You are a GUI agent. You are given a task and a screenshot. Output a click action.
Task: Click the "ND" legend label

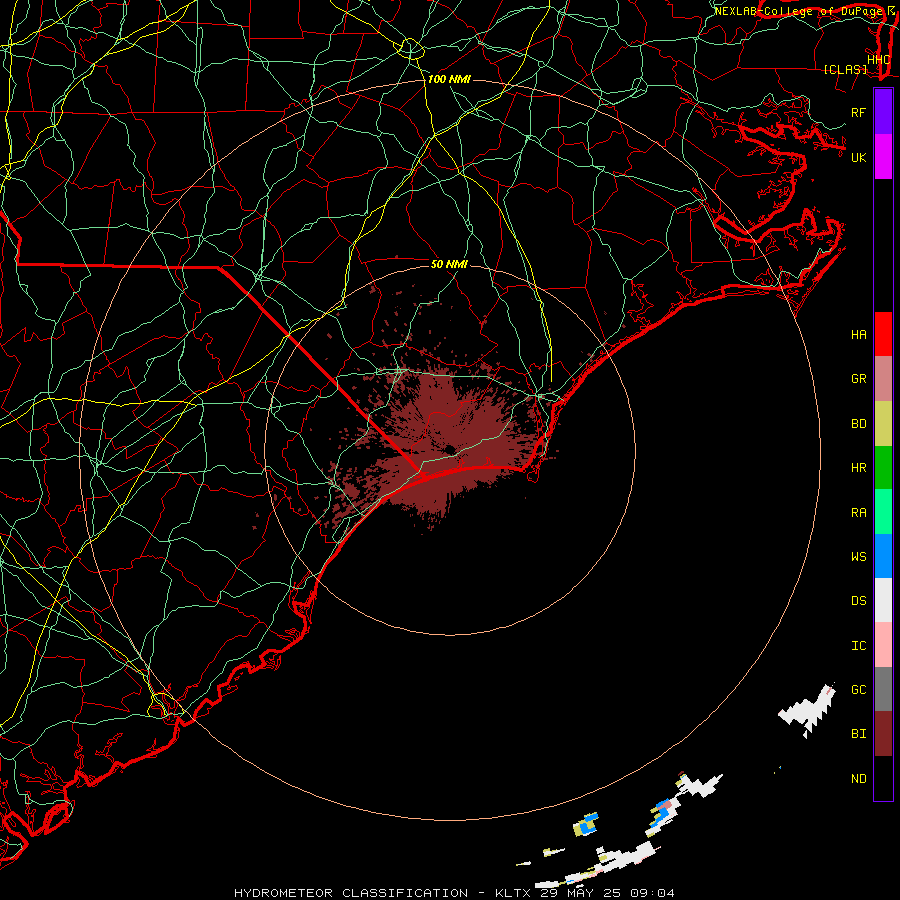(x=858, y=779)
